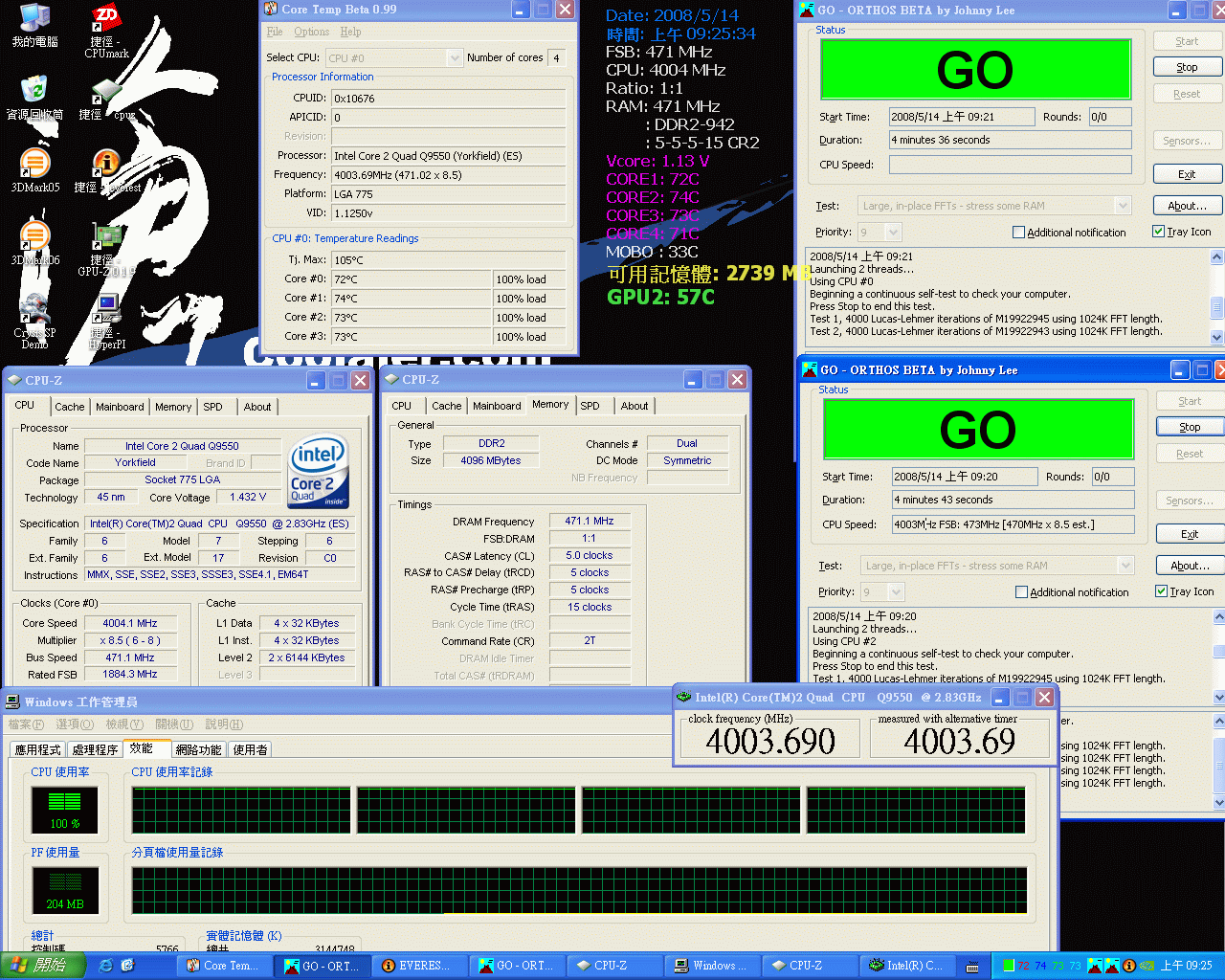Click the Core Temp title bar icon
The image size is (1225, 980).
tap(271, 10)
